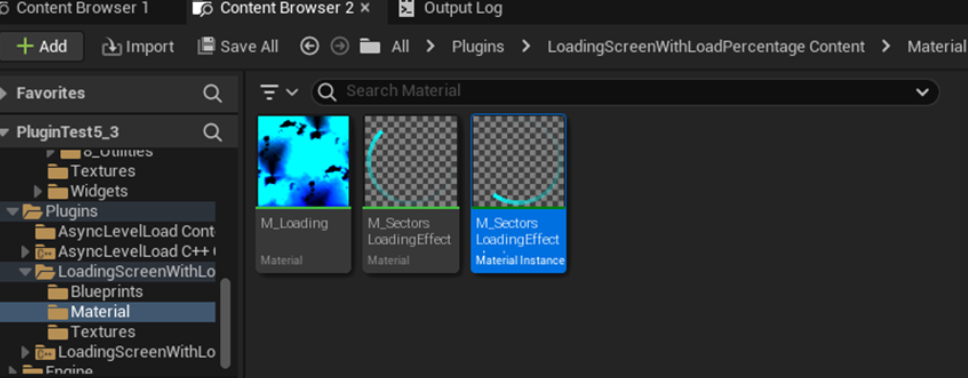Search within Favorites magnifier icon
Image resolution: width=968 pixels, height=378 pixels.
(212, 94)
